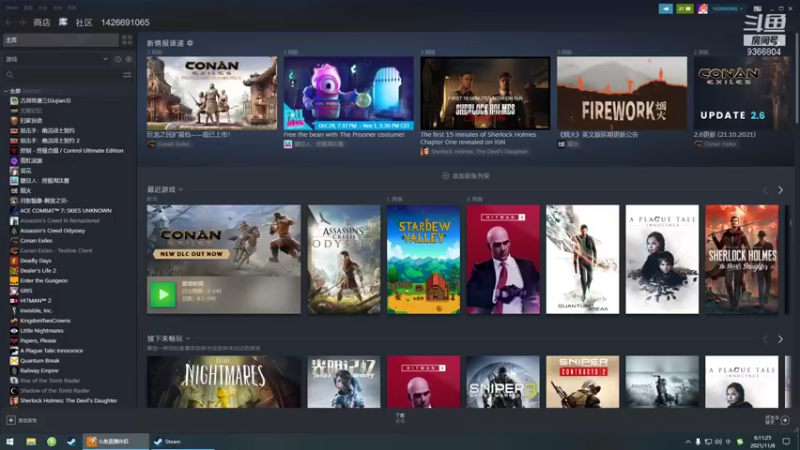Screen dimensions: 800x450
Task: Select the 主页 home button in sidebar
Action: coord(61,40)
